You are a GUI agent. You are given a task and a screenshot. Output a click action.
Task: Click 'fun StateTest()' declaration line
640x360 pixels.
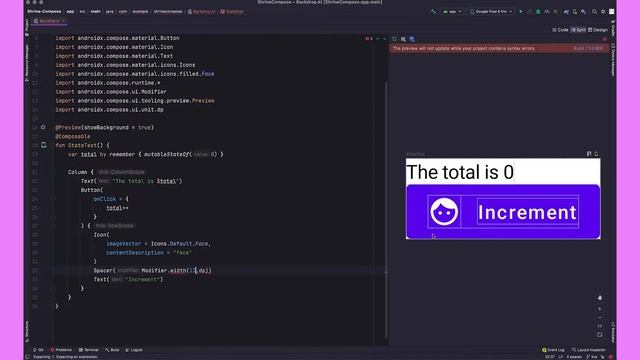pyautogui.click(x=82, y=145)
